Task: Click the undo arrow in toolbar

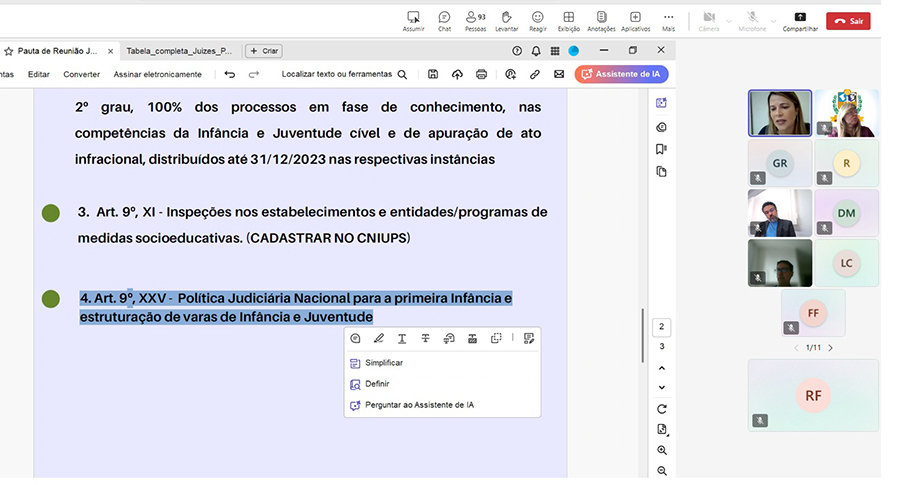Action: [230, 74]
